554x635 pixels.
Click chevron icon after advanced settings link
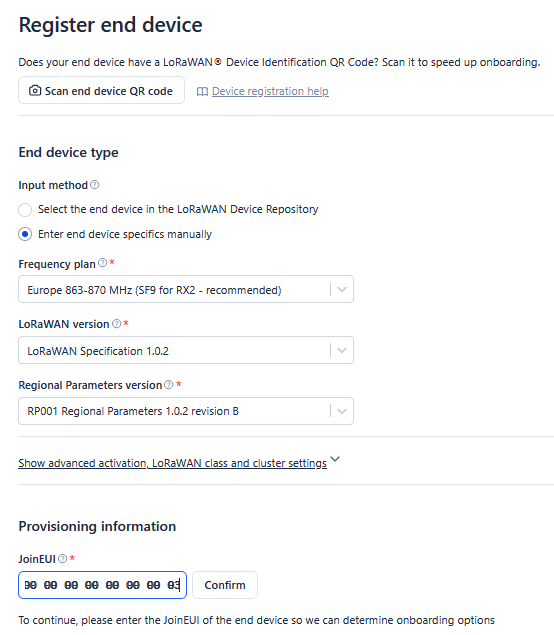coord(335,459)
